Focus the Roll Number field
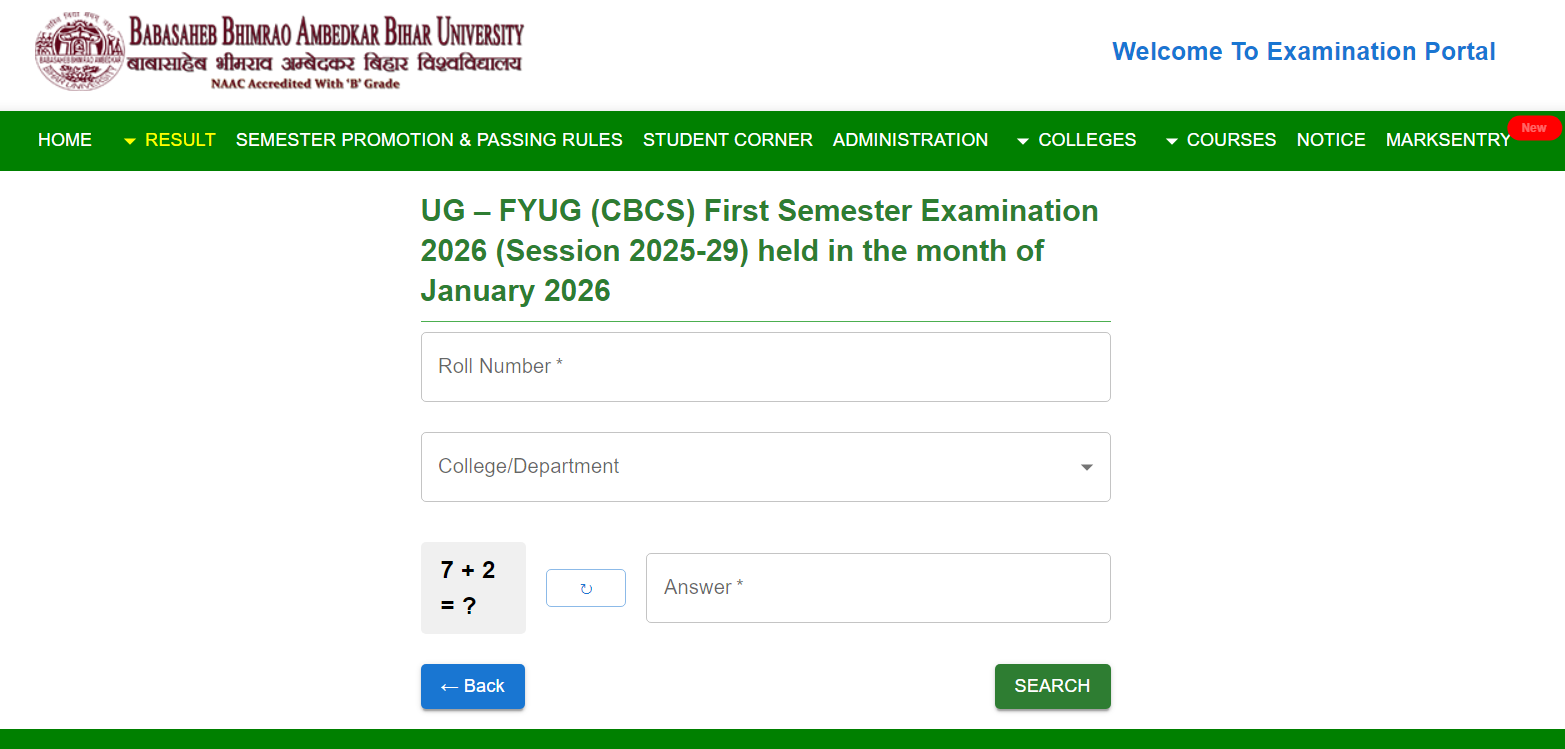The image size is (1565, 749). click(765, 367)
